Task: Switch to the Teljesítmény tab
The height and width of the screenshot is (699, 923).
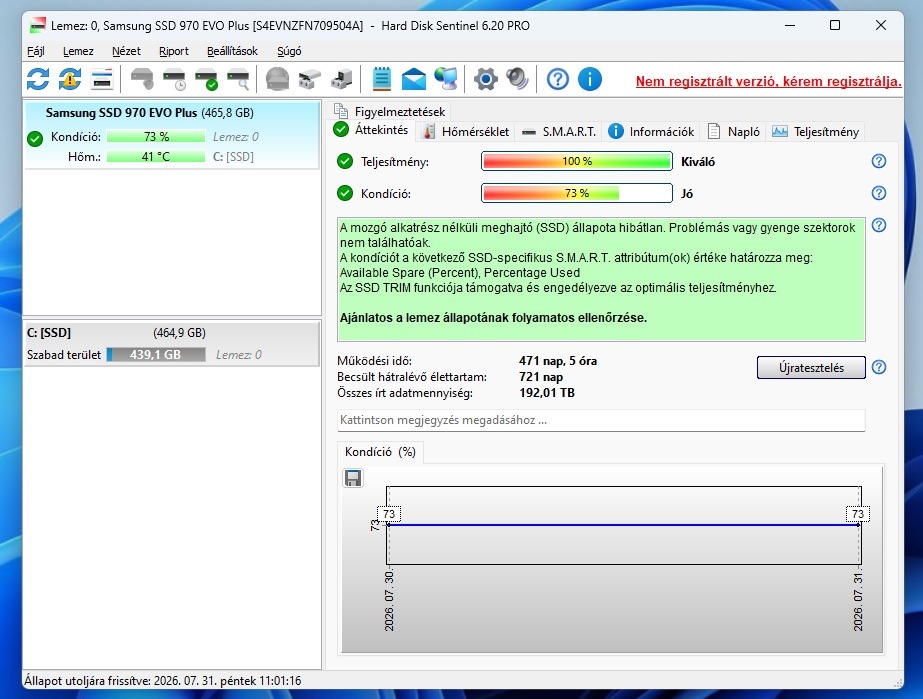Action: point(816,132)
